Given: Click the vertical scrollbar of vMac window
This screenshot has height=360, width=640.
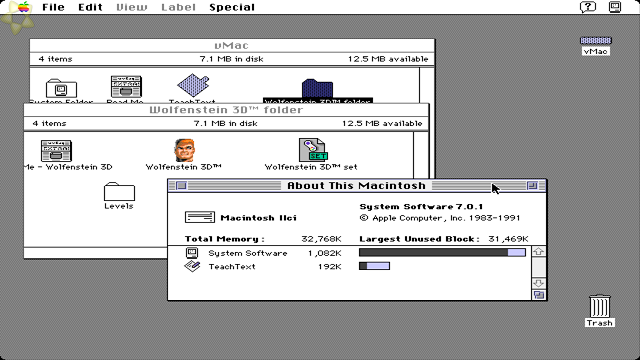Looking at the screenshot, I should pyautogui.click(x=427, y=85).
